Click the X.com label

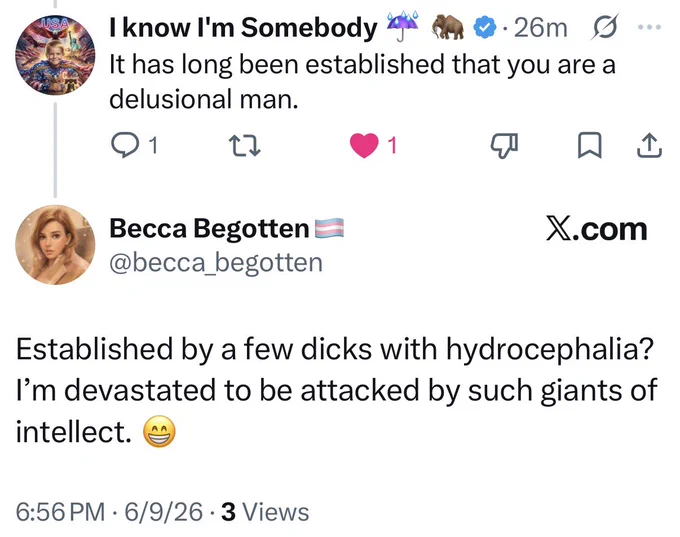[596, 229]
